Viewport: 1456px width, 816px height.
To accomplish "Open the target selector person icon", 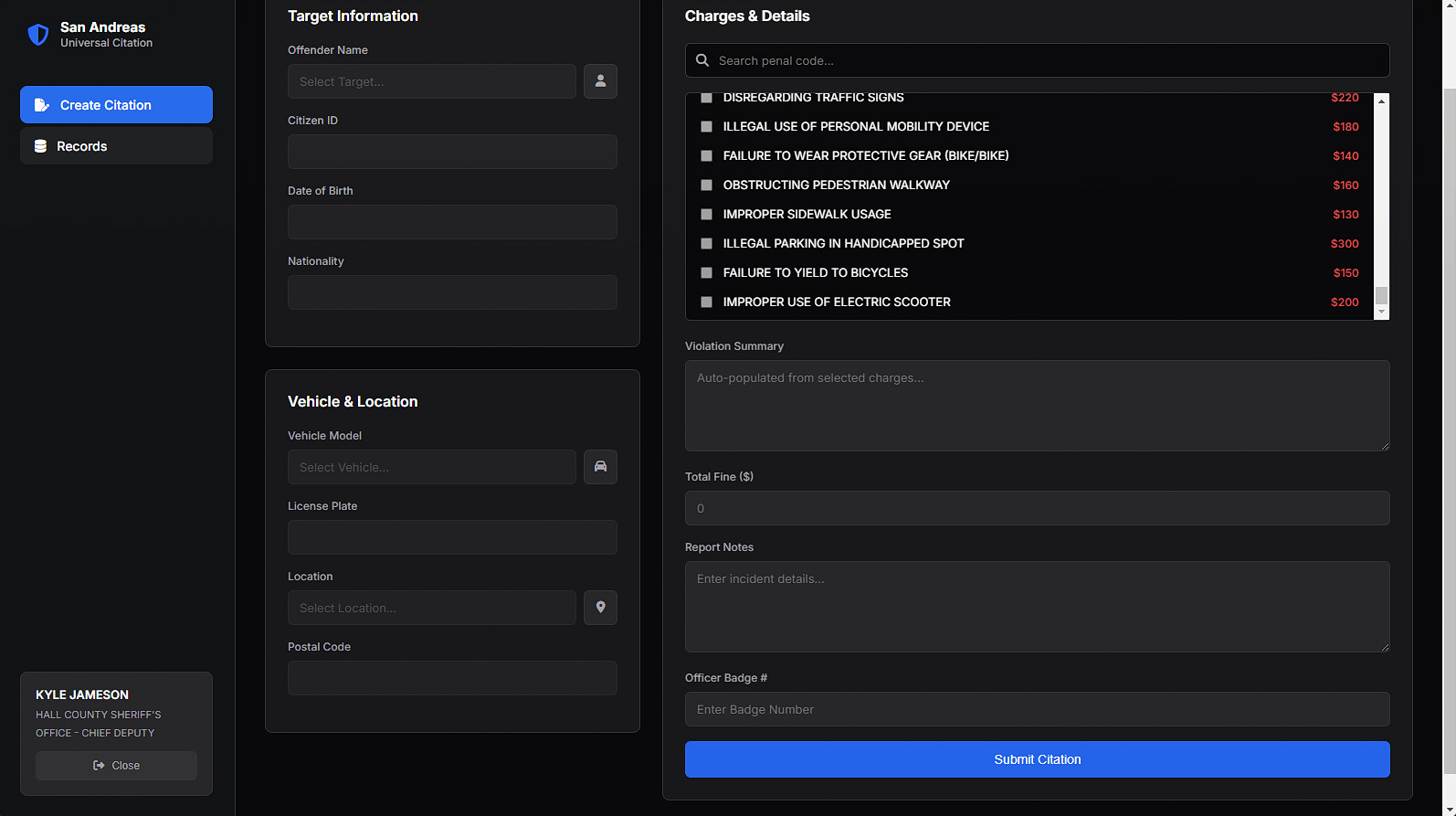I will pos(600,81).
